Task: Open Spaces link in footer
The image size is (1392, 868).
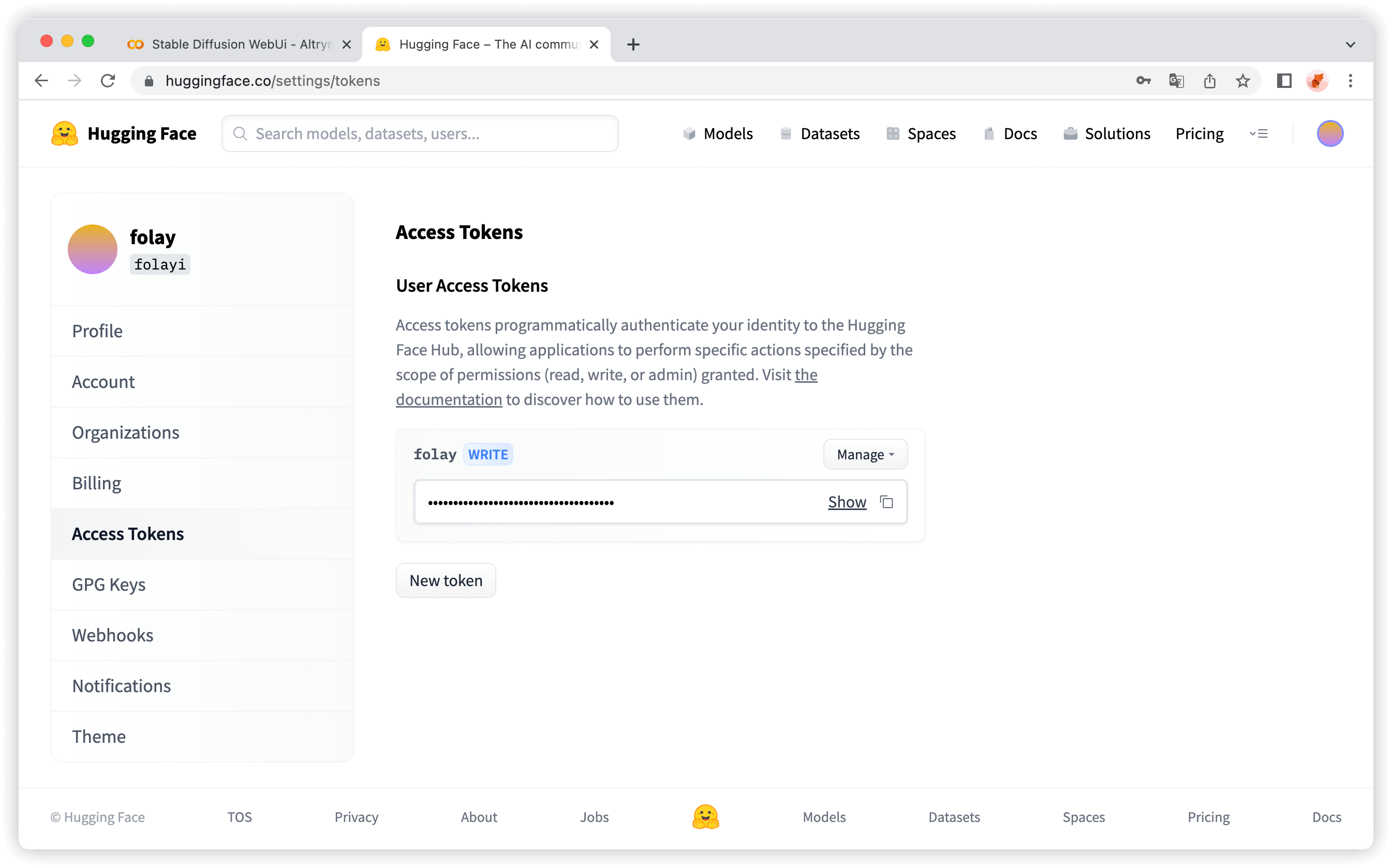Action: [x=1084, y=817]
